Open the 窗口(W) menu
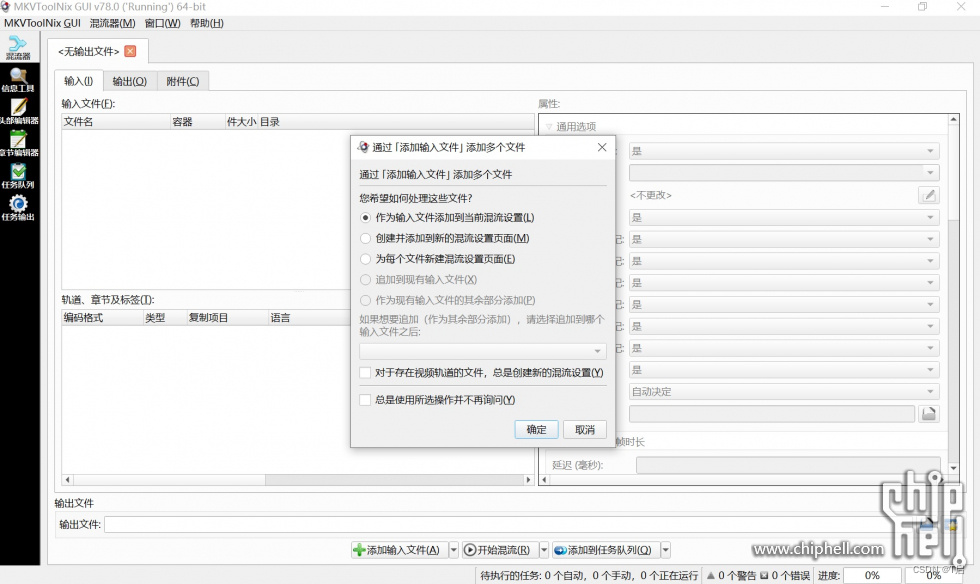This screenshot has height=584, width=980. tap(162, 23)
